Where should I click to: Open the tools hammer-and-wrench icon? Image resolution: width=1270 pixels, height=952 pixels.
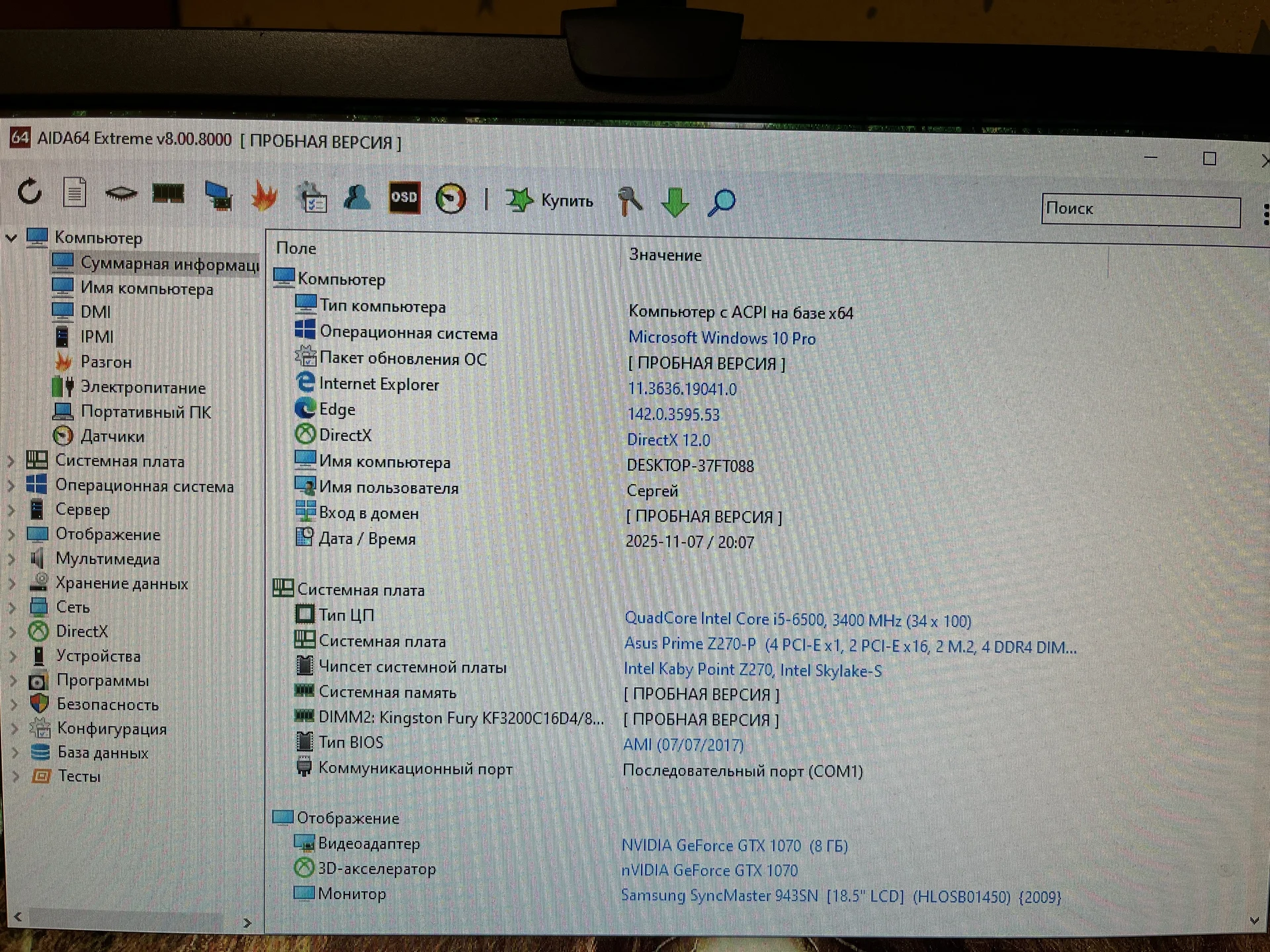629,201
